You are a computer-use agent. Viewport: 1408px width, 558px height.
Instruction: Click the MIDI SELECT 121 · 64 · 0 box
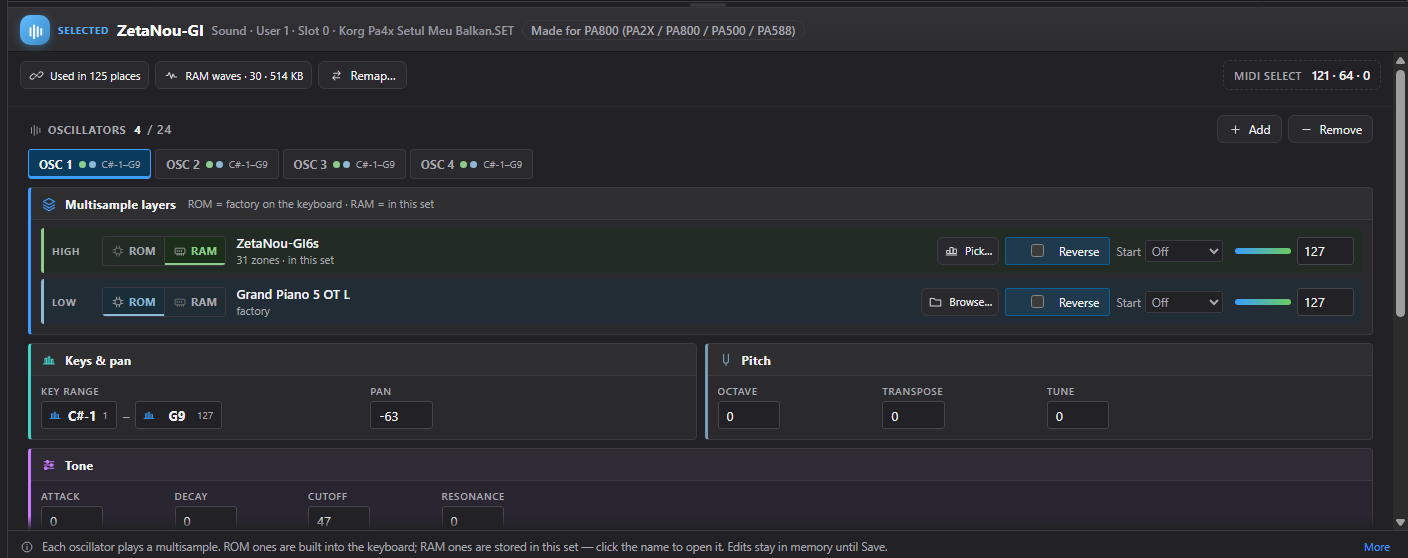click(1302, 76)
